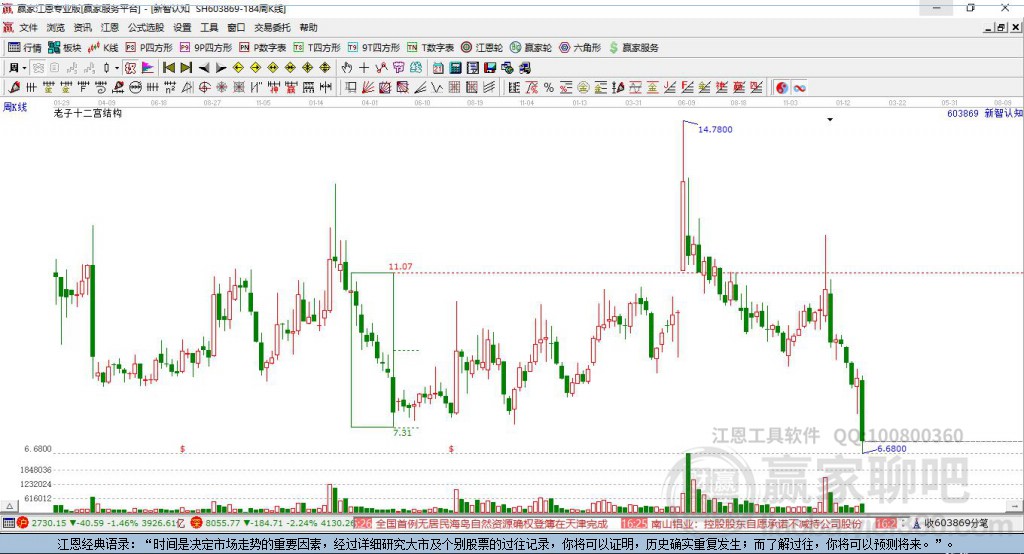Click the crosshair cursor tool
The width and height of the screenshot is (1024, 554).
click(364, 68)
